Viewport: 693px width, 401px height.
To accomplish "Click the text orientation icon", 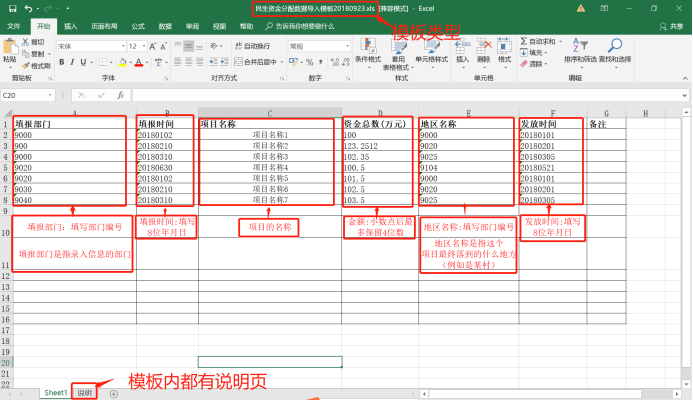I will 214,46.
